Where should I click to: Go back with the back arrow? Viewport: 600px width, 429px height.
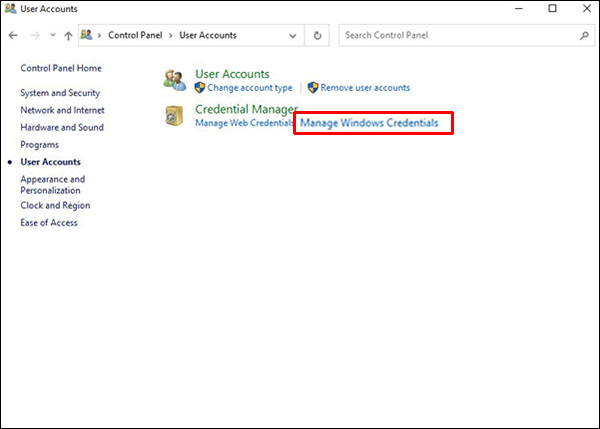click(13, 36)
